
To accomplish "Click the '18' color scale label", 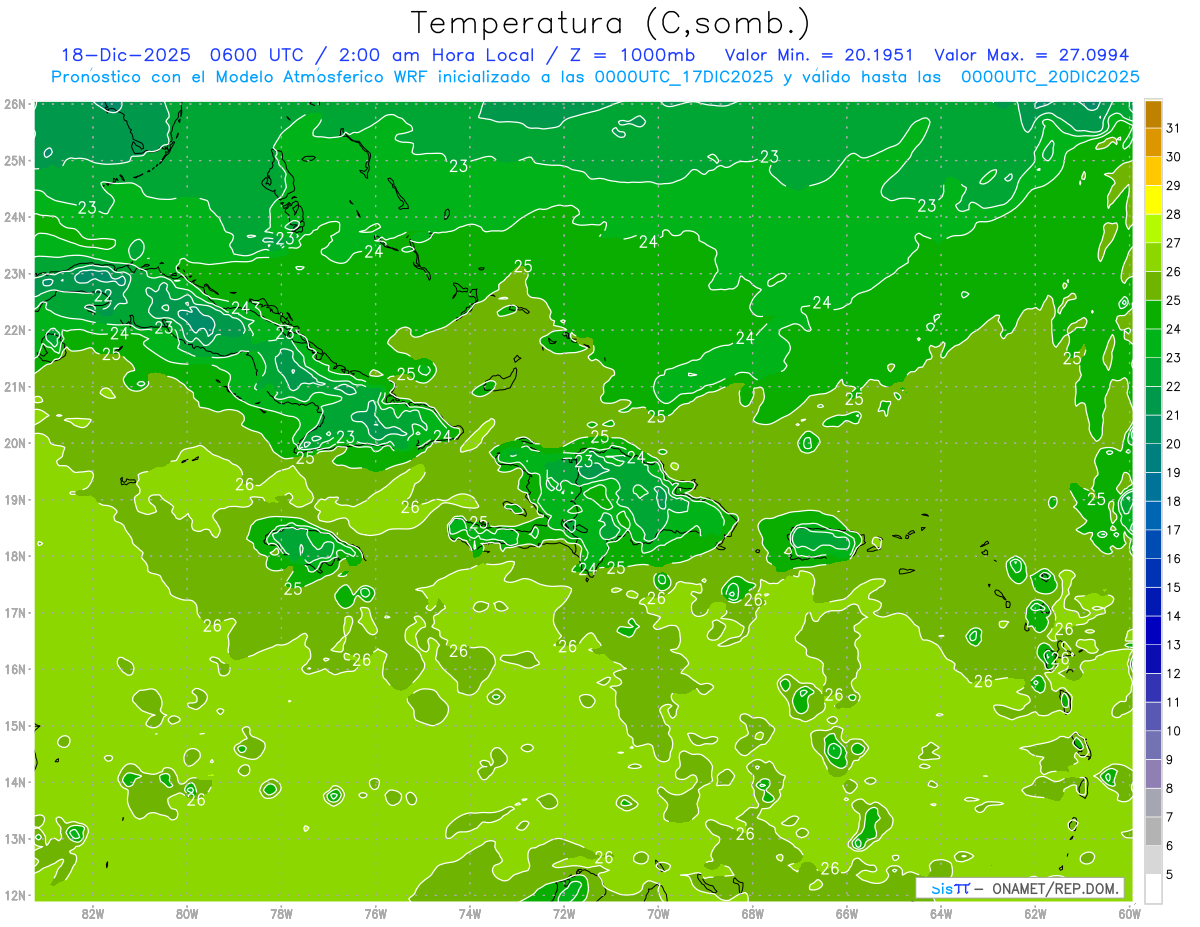I will tap(1173, 501).
